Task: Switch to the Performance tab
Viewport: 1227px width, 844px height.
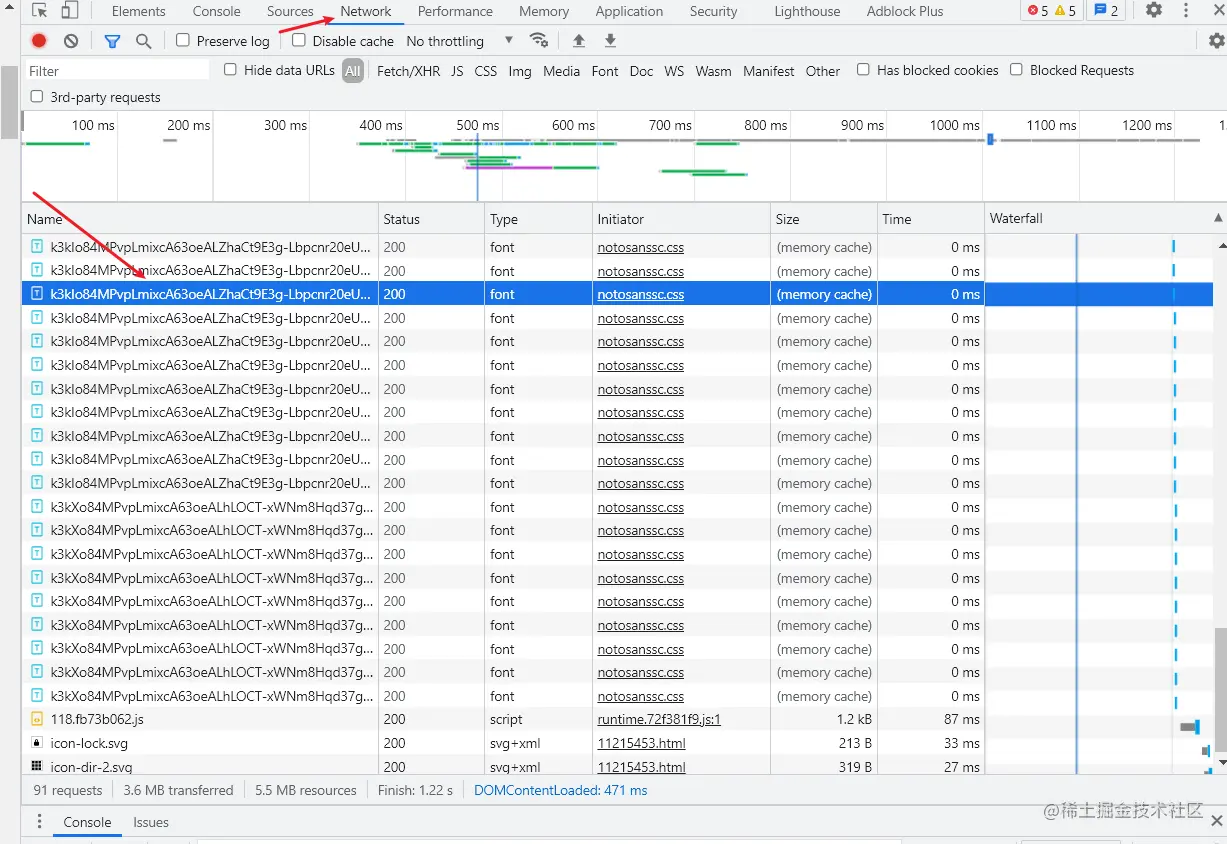Action: click(455, 11)
